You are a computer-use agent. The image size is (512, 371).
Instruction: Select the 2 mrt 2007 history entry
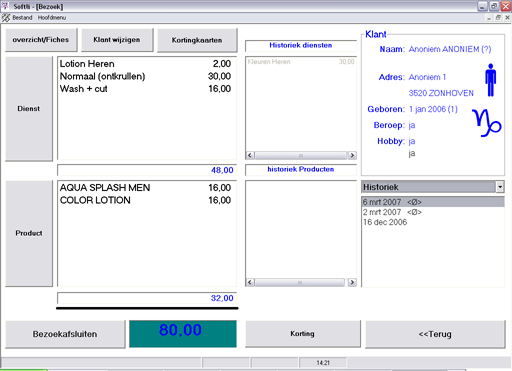point(433,212)
